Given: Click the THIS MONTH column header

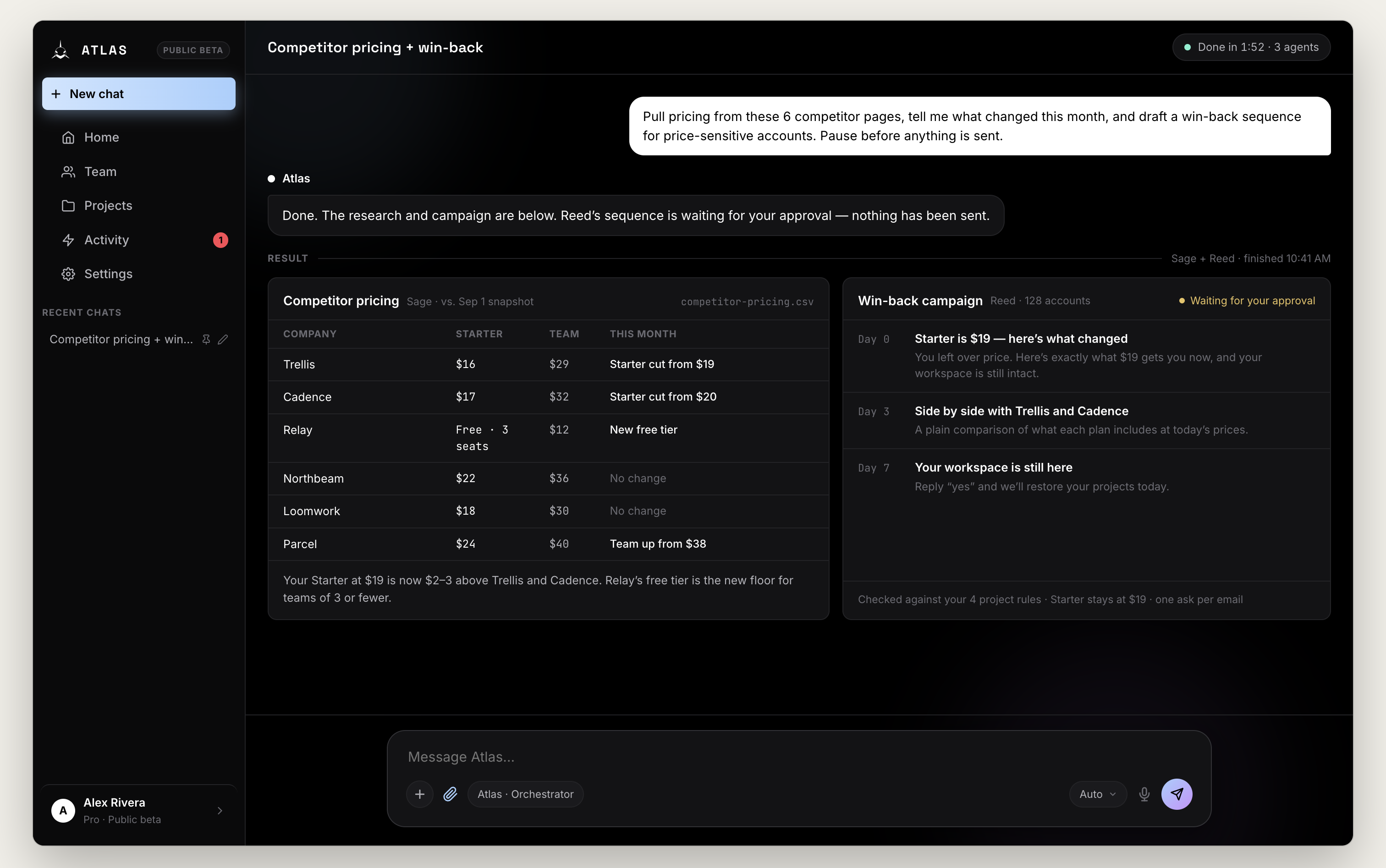Looking at the screenshot, I should 643,334.
